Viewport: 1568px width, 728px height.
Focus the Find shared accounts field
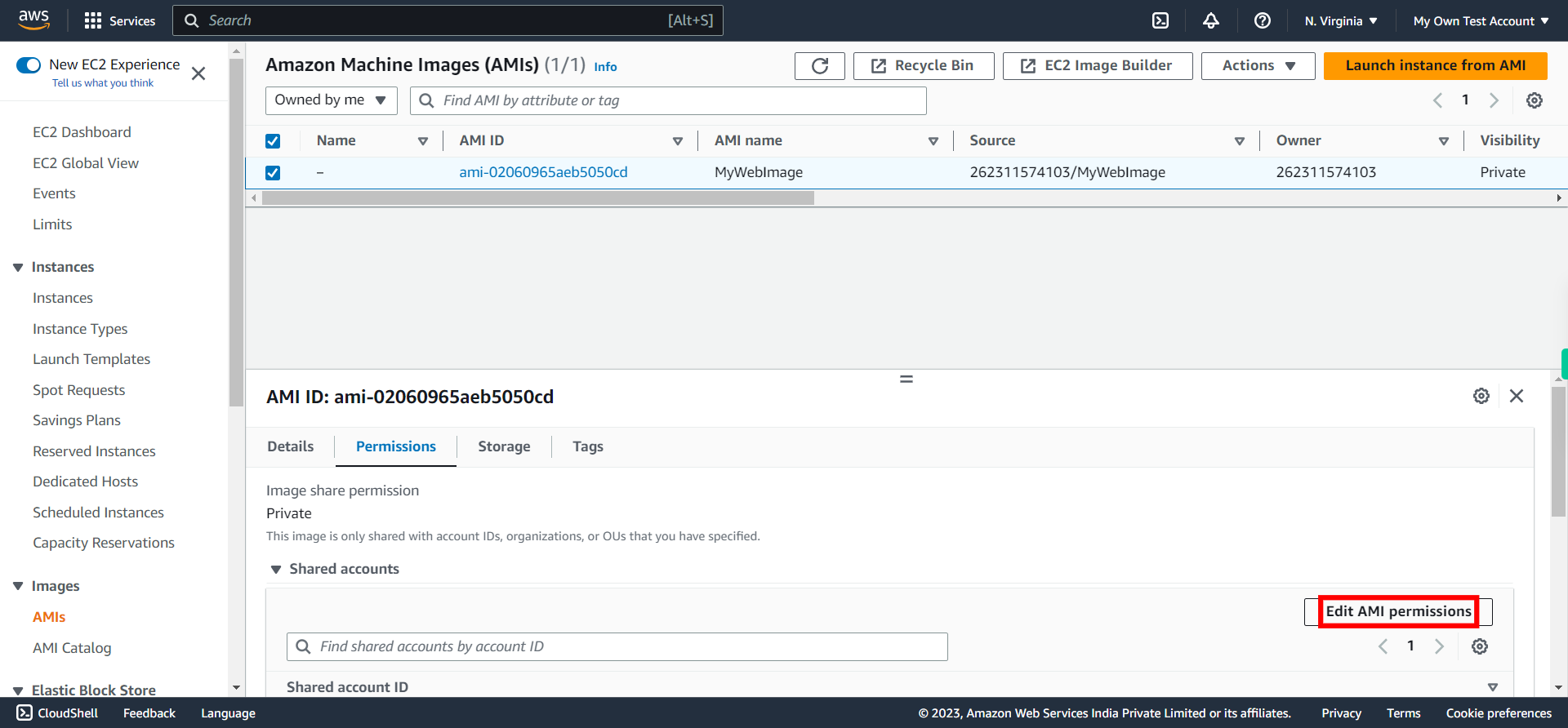tap(617, 646)
